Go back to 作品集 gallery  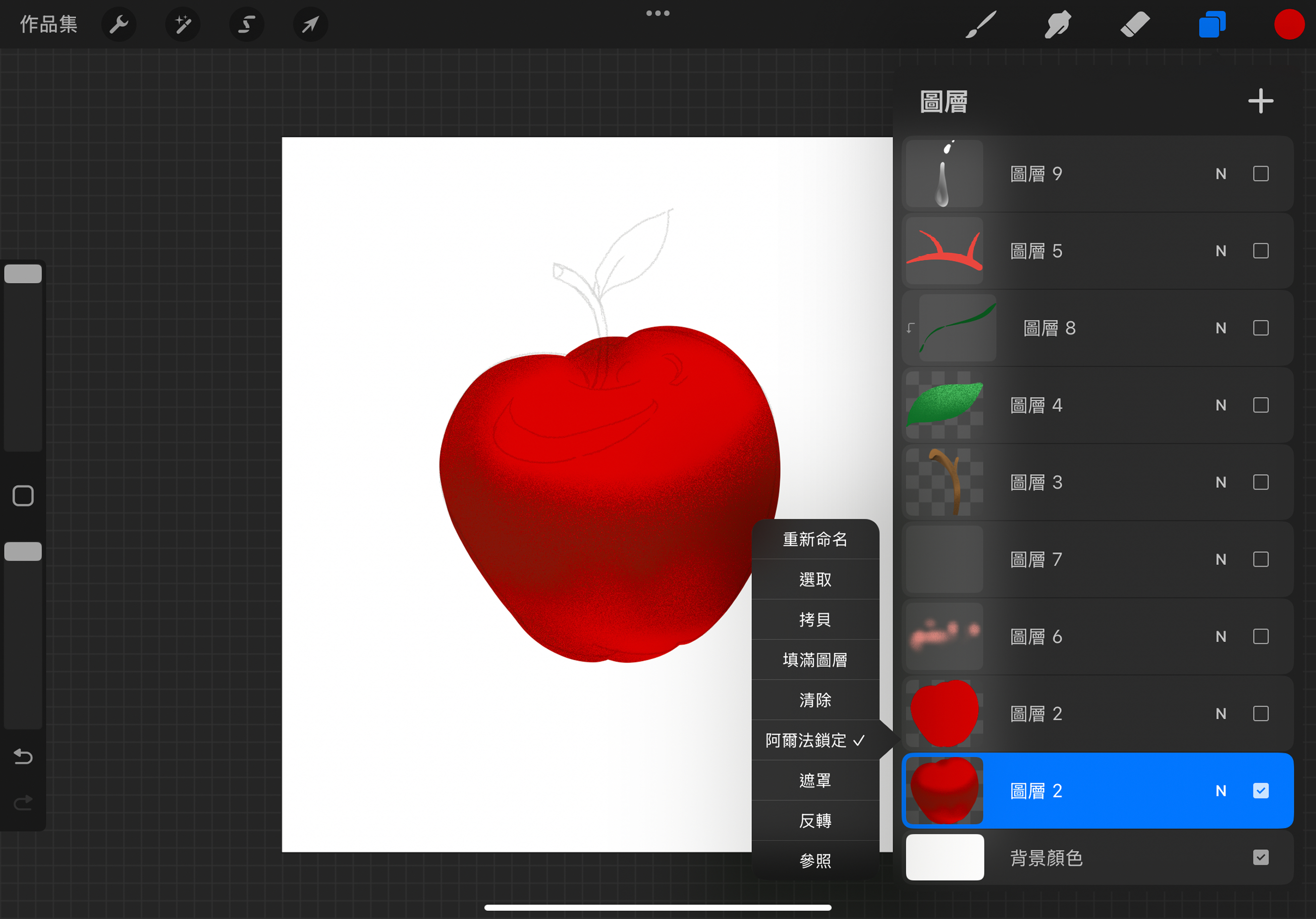pos(49,25)
